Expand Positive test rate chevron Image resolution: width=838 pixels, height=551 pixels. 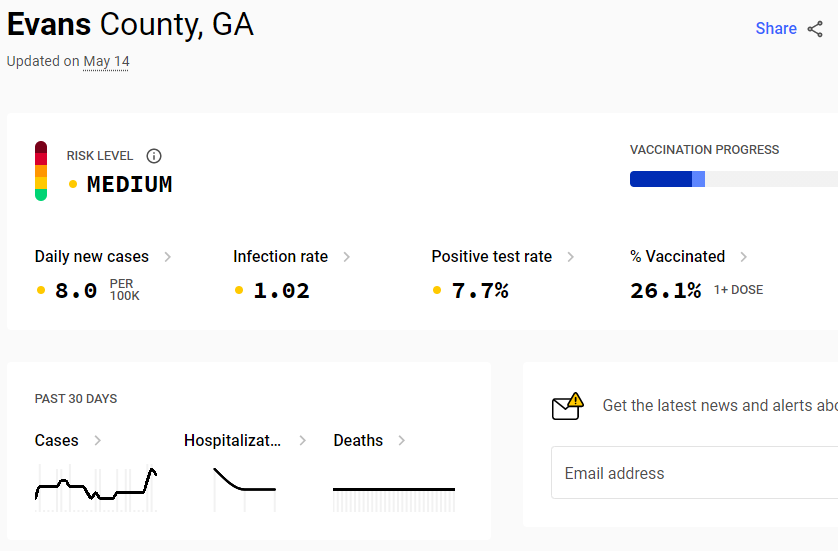click(x=571, y=257)
